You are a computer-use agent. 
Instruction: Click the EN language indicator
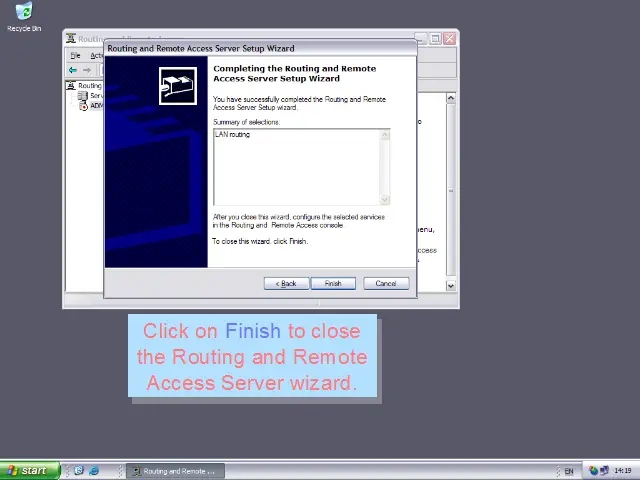[x=569, y=471]
